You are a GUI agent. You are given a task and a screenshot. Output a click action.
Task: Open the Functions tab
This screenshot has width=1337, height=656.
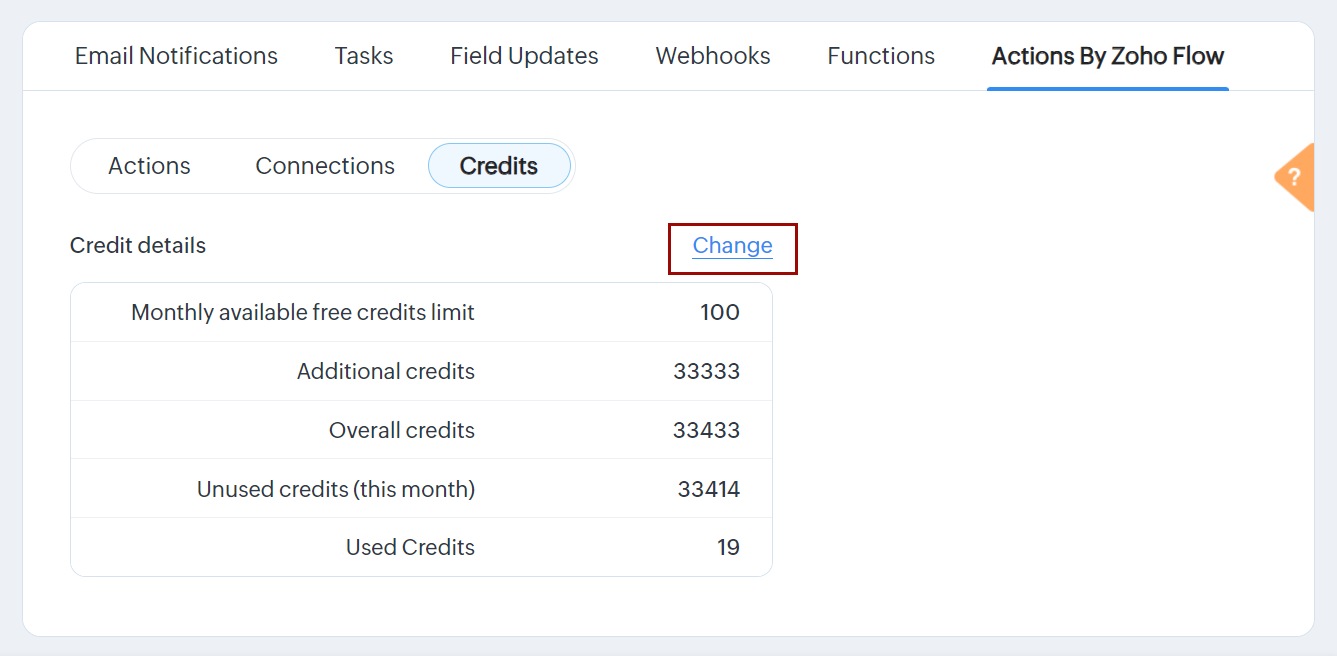click(x=881, y=56)
